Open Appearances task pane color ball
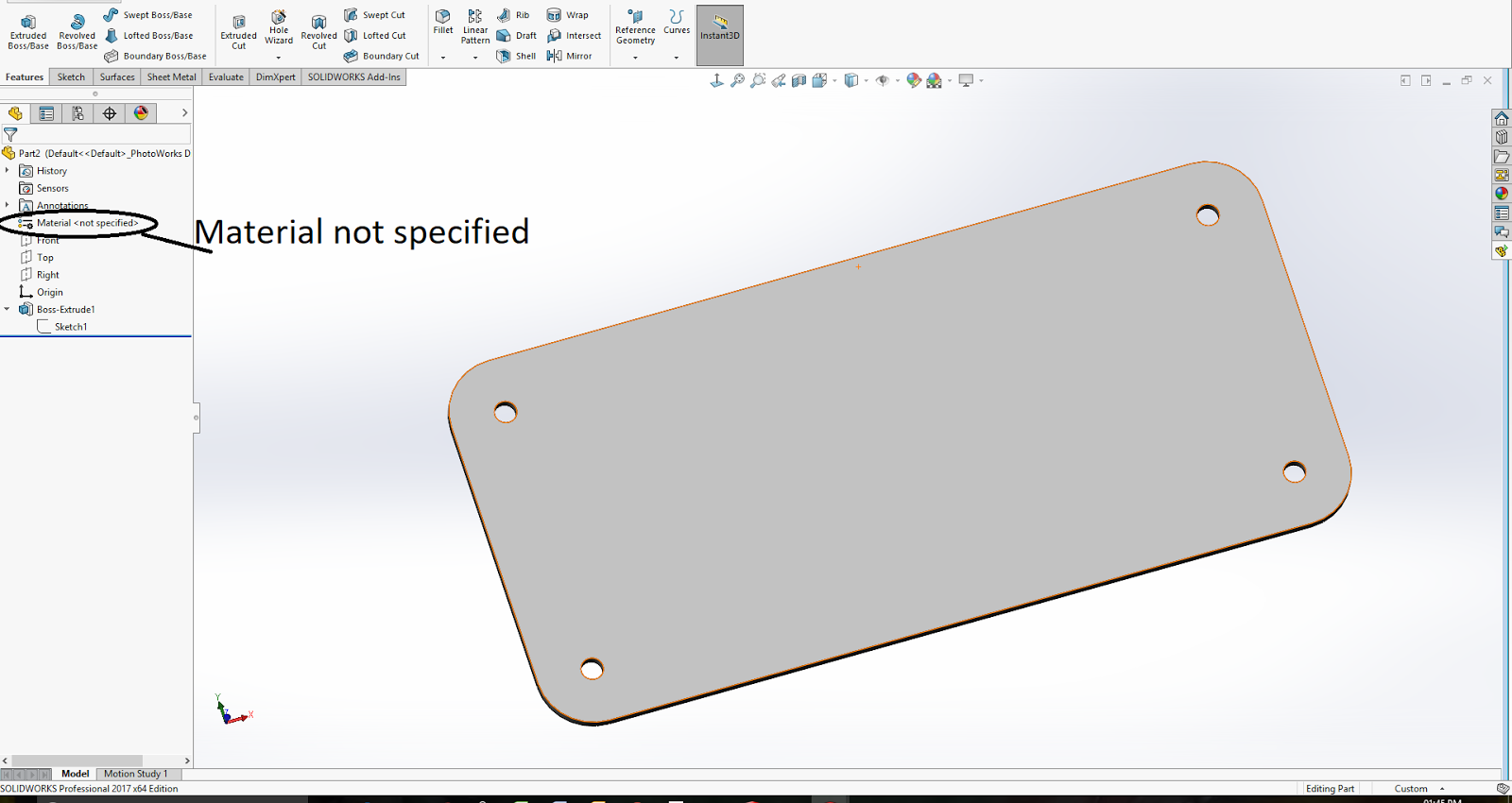Screen dimensions: 1512x803 click(1502, 194)
